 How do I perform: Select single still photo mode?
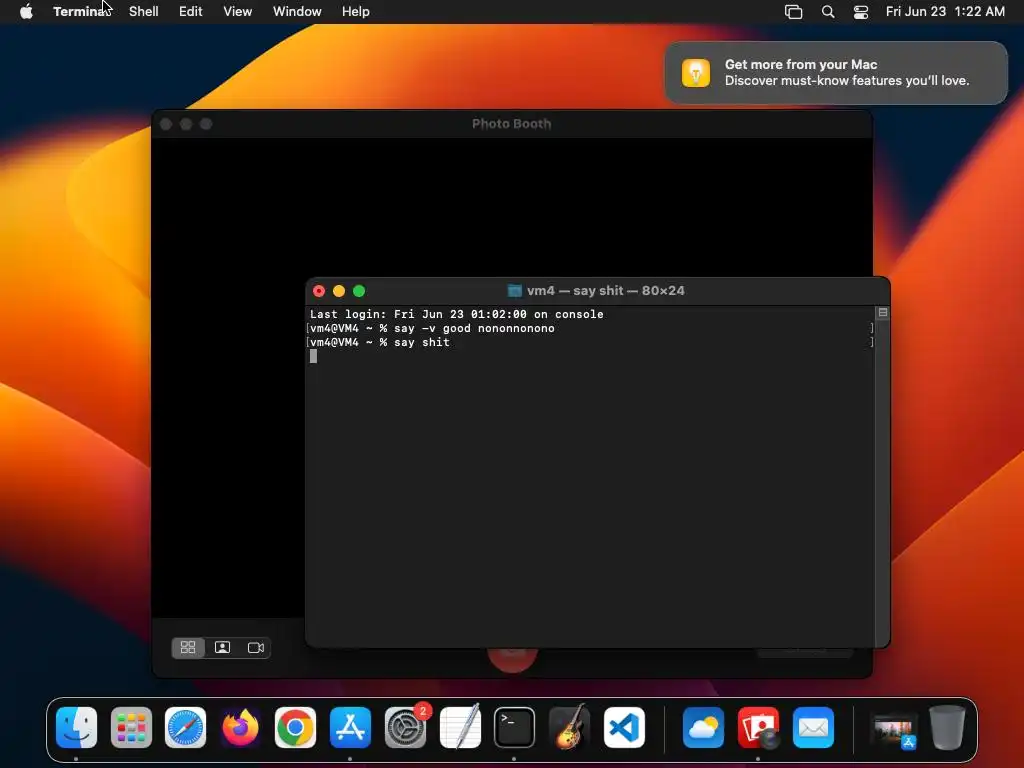pyautogui.click(x=222, y=647)
